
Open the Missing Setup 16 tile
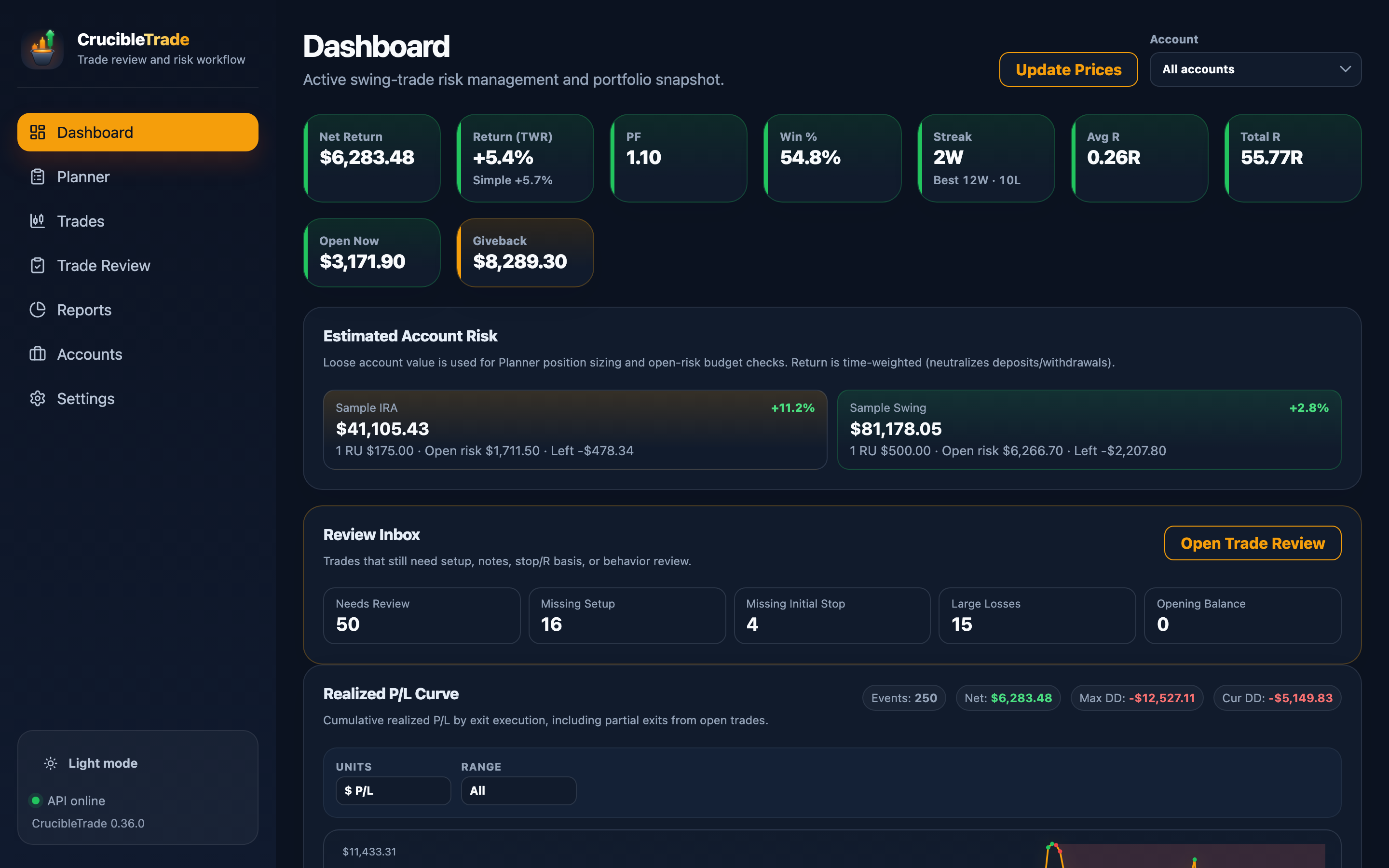point(627,615)
